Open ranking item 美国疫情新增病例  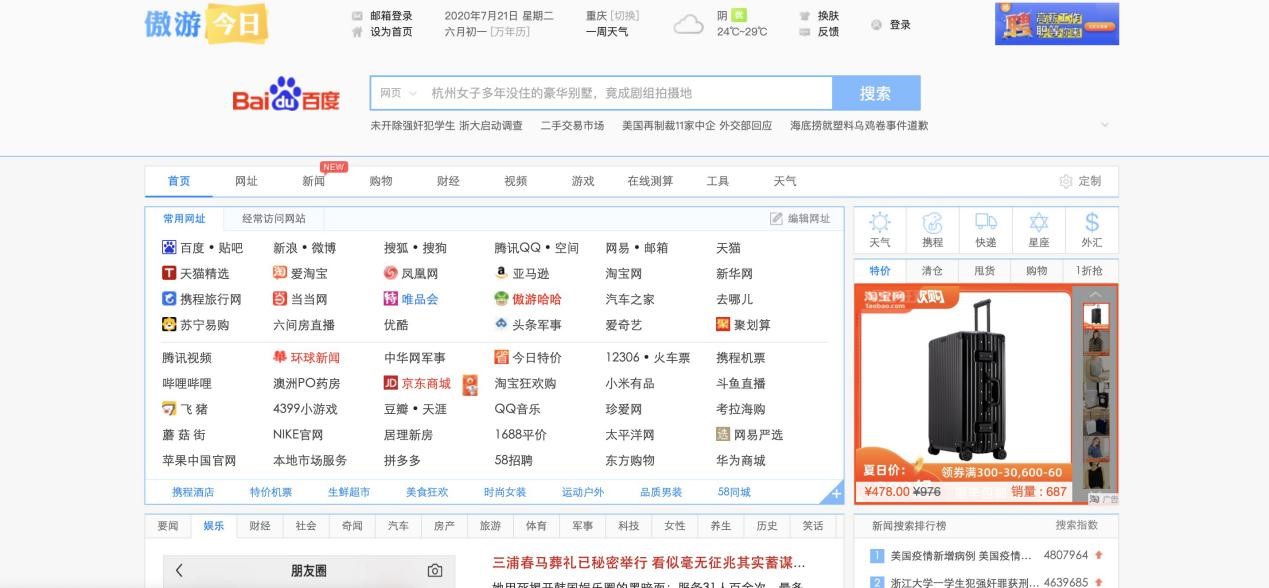coord(962,555)
